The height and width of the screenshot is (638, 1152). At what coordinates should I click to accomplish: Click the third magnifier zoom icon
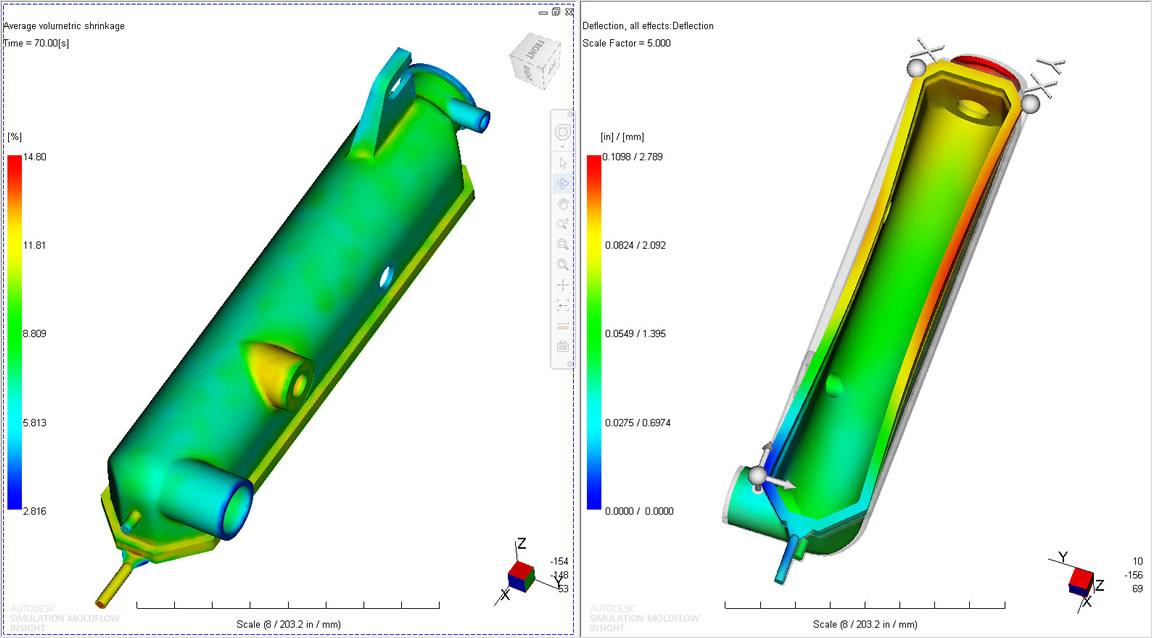point(563,265)
